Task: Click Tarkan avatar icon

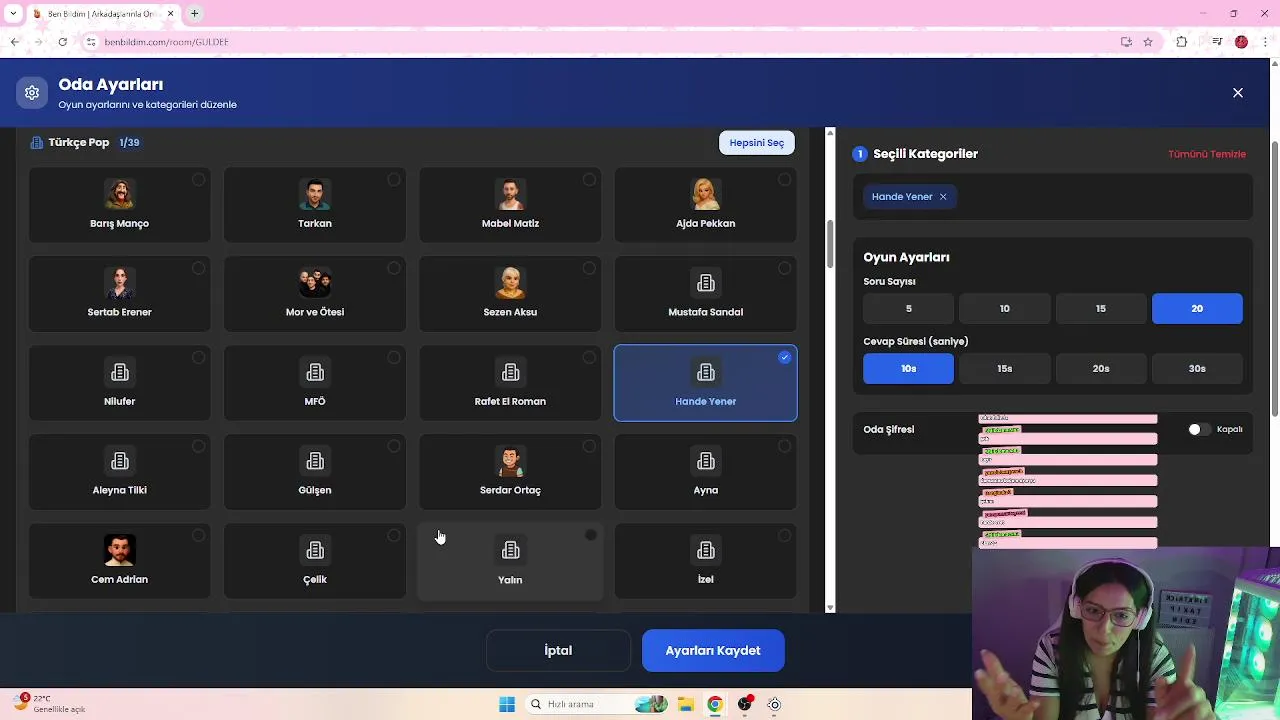Action: click(315, 194)
